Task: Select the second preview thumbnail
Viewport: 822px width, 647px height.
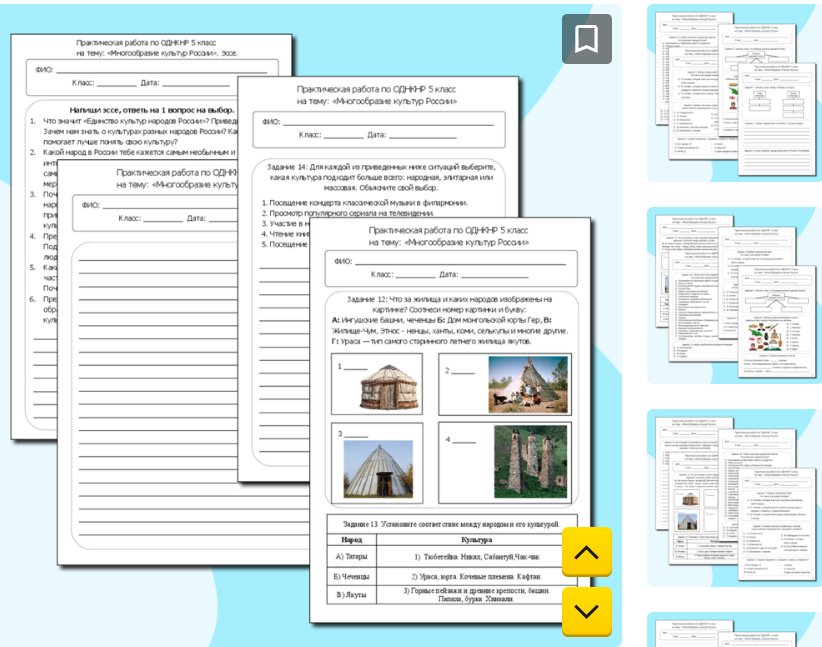Action: coord(734,295)
